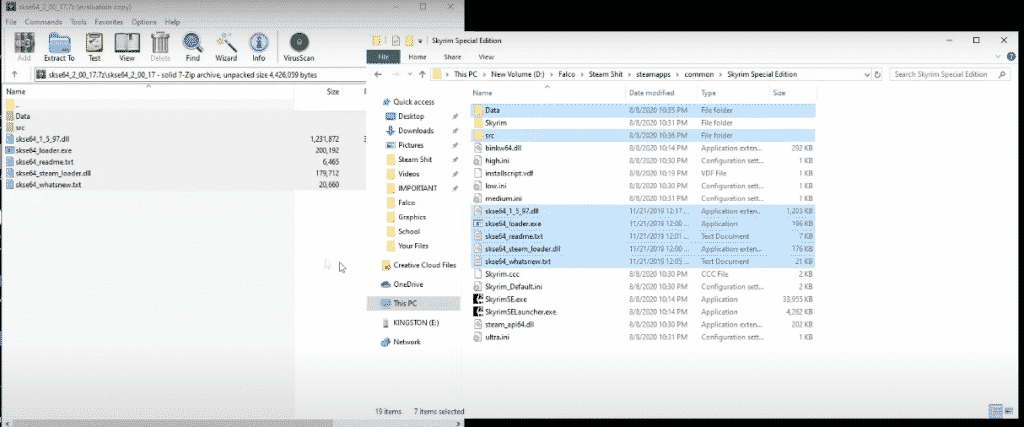This screenshot has width=1024, height=427.
Task: Click the Test archive icon in WinRAR
Action: click(x=95, y=47)
